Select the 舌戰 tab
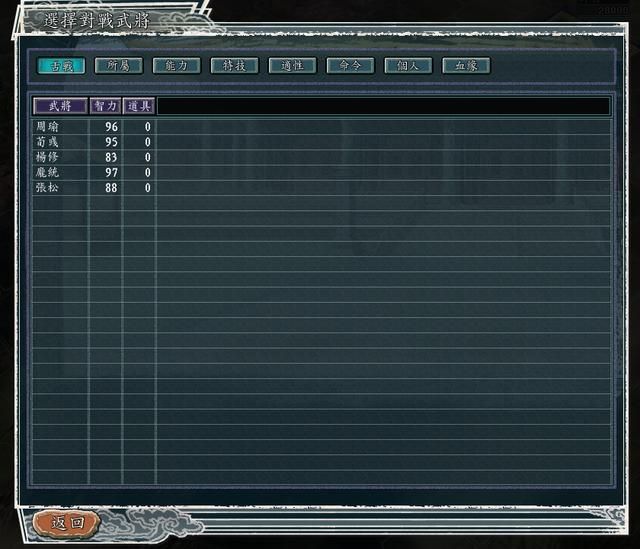Viewport: 640px width, 549px height. (x=61, y=66)
